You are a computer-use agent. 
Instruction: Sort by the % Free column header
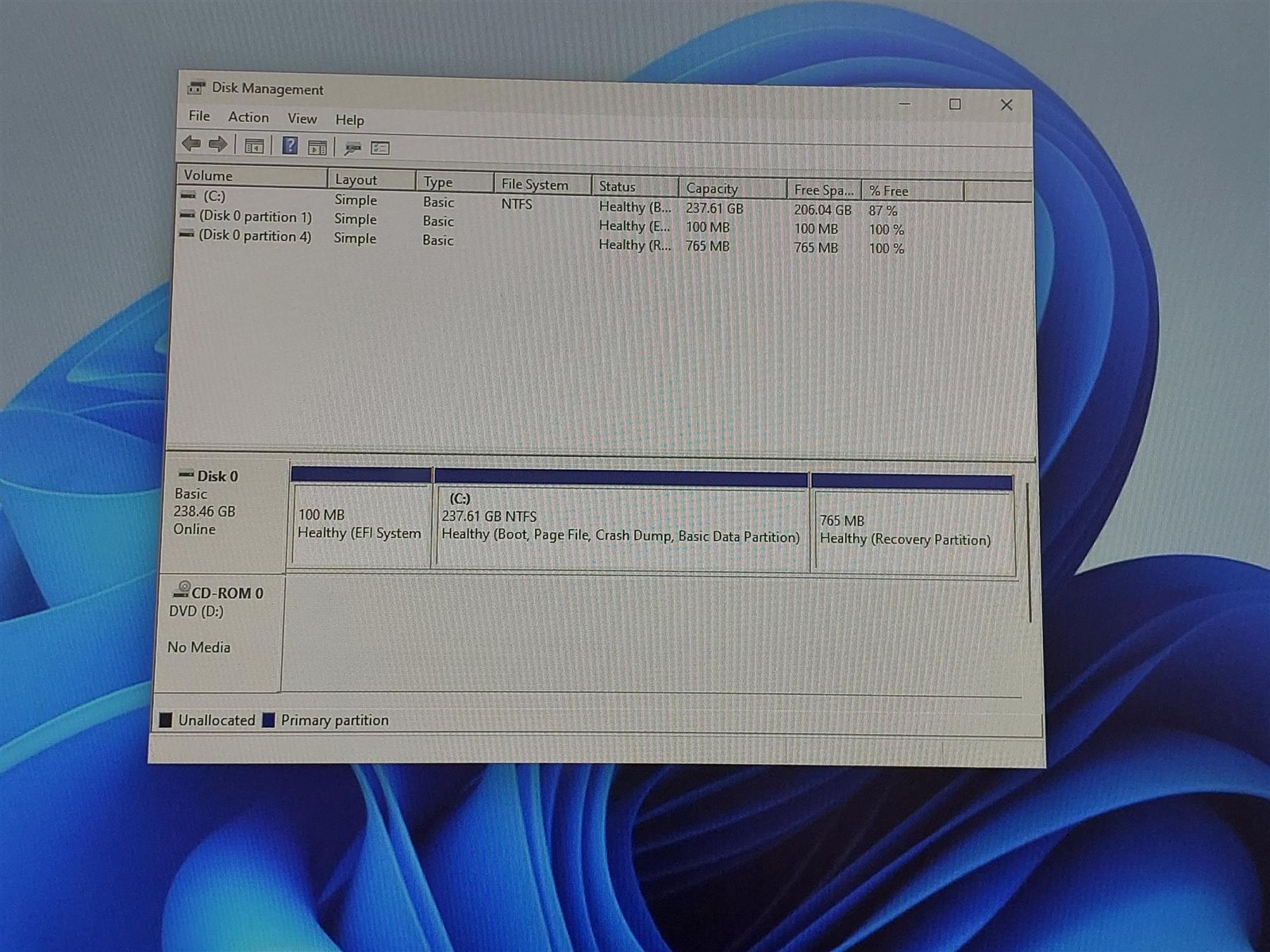click(x=913, y=191)
